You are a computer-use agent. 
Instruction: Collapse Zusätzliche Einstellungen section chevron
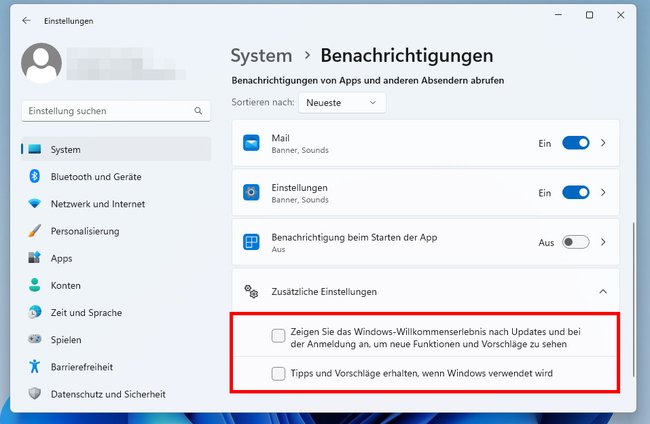point(603,291)
